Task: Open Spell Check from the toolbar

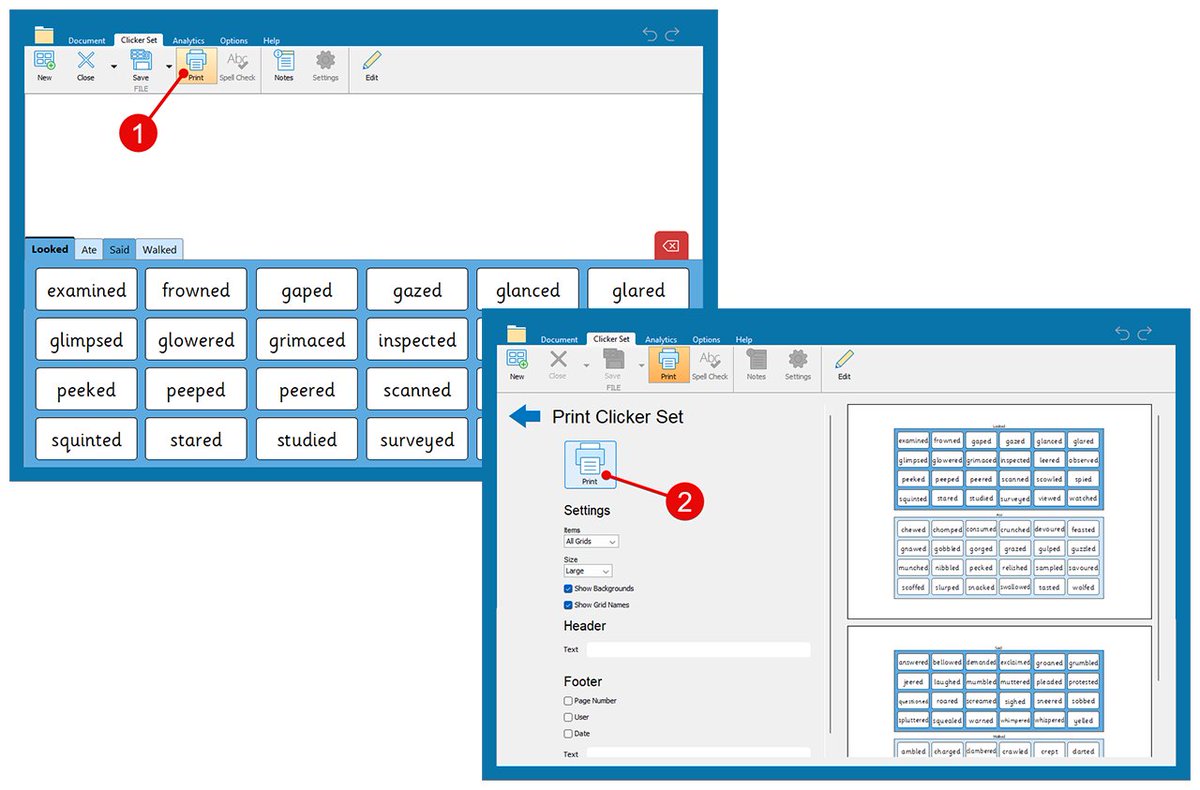Action: click(237, 62)
